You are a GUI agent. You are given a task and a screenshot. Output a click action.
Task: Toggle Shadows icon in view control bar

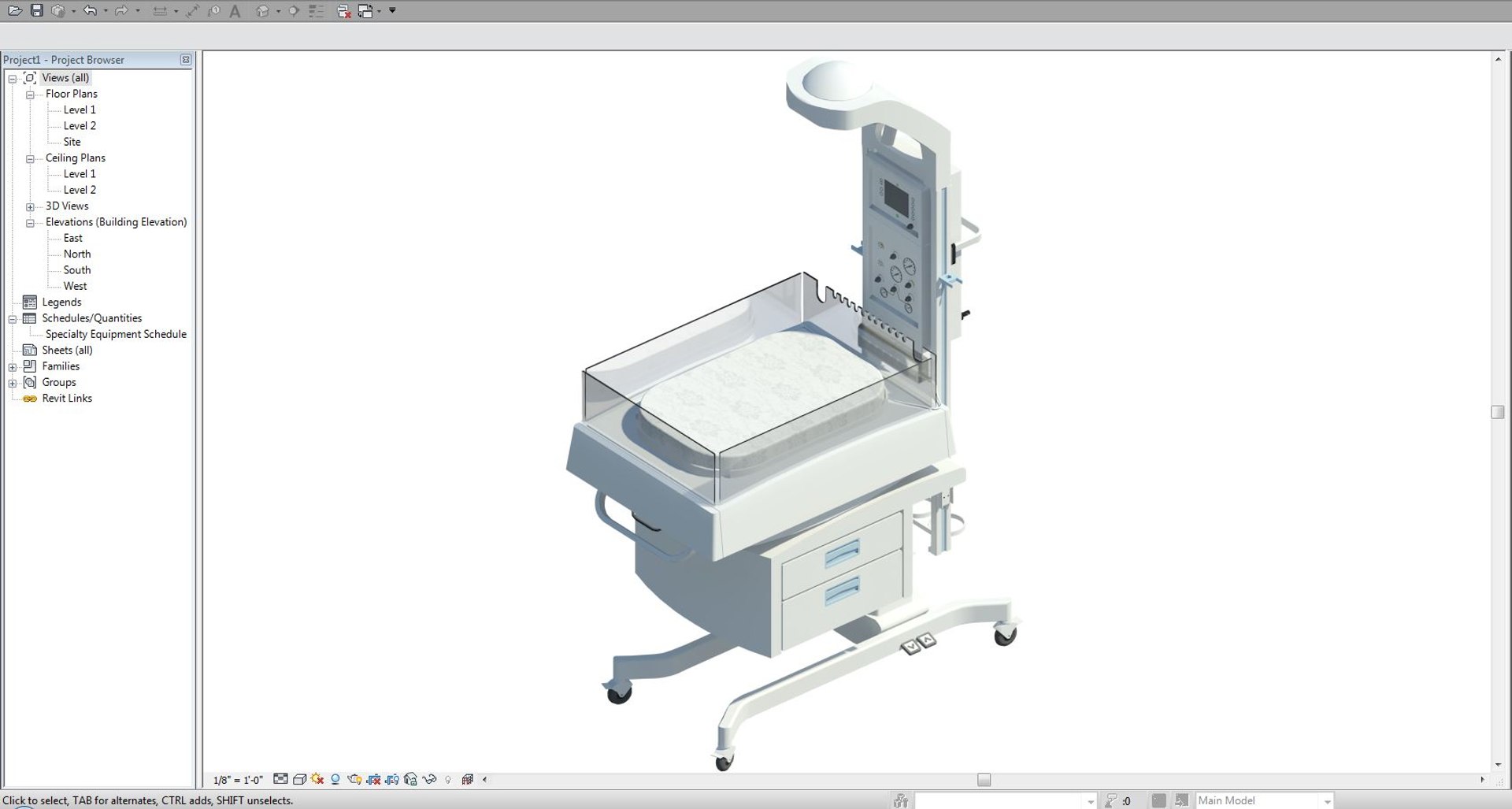[x=335, y=779]
